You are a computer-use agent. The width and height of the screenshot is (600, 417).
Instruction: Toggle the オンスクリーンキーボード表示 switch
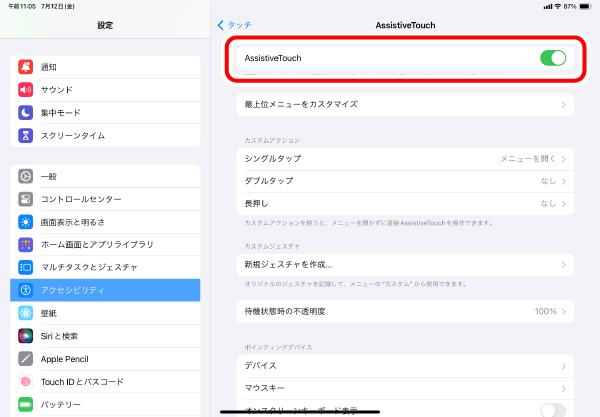(x=552, y=410)
